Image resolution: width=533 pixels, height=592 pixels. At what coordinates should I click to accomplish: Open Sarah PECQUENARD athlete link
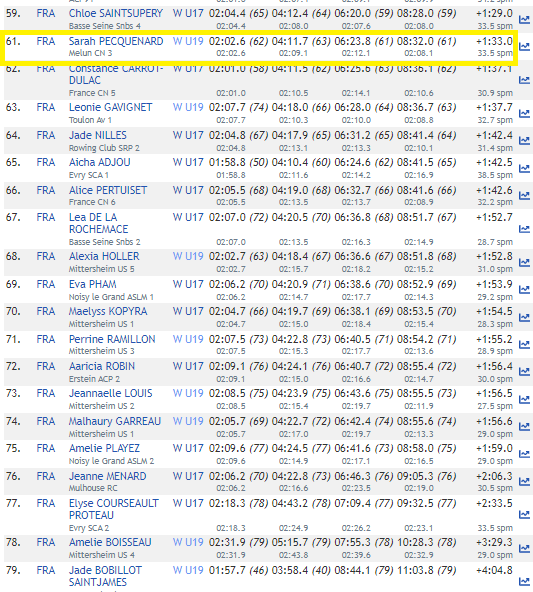116,41
